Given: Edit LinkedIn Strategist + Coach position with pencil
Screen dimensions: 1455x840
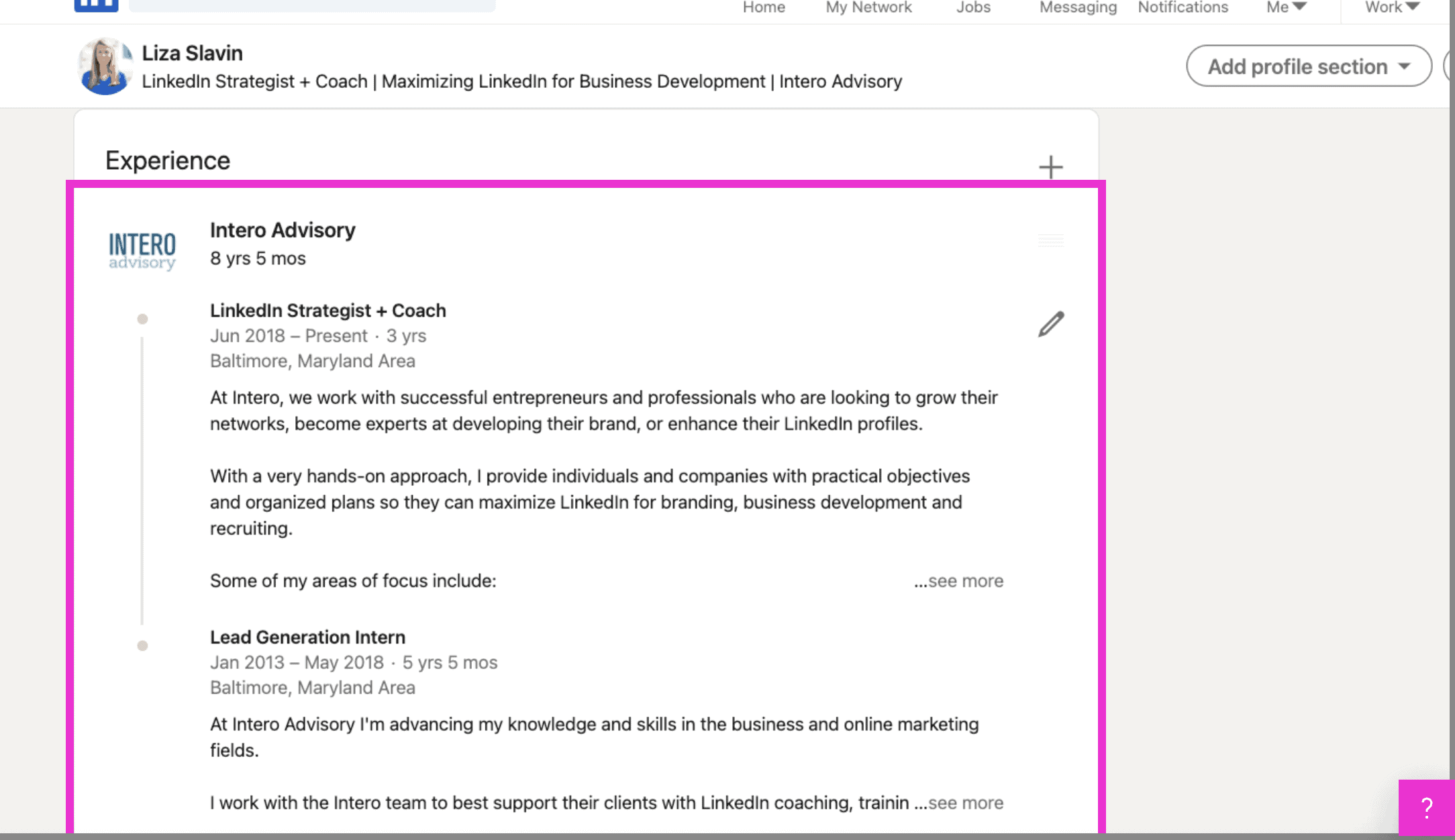Looking at the screenshot, I should (1051, 324).
